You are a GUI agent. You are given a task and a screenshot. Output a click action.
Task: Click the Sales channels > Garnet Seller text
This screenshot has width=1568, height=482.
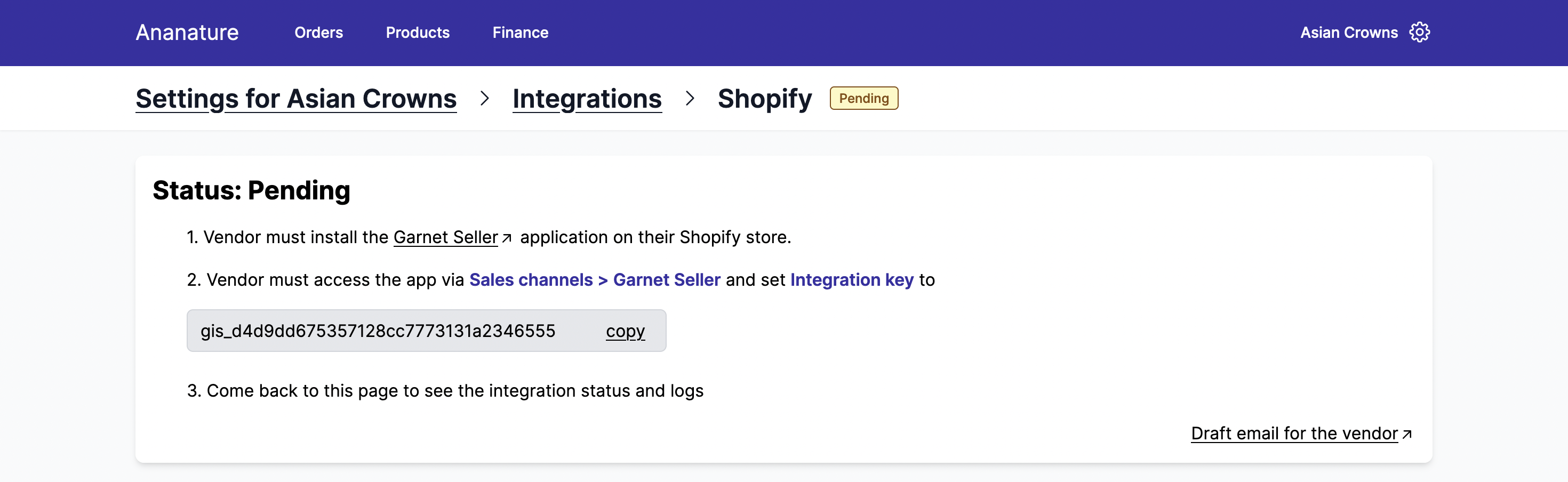tap(594, 280)
